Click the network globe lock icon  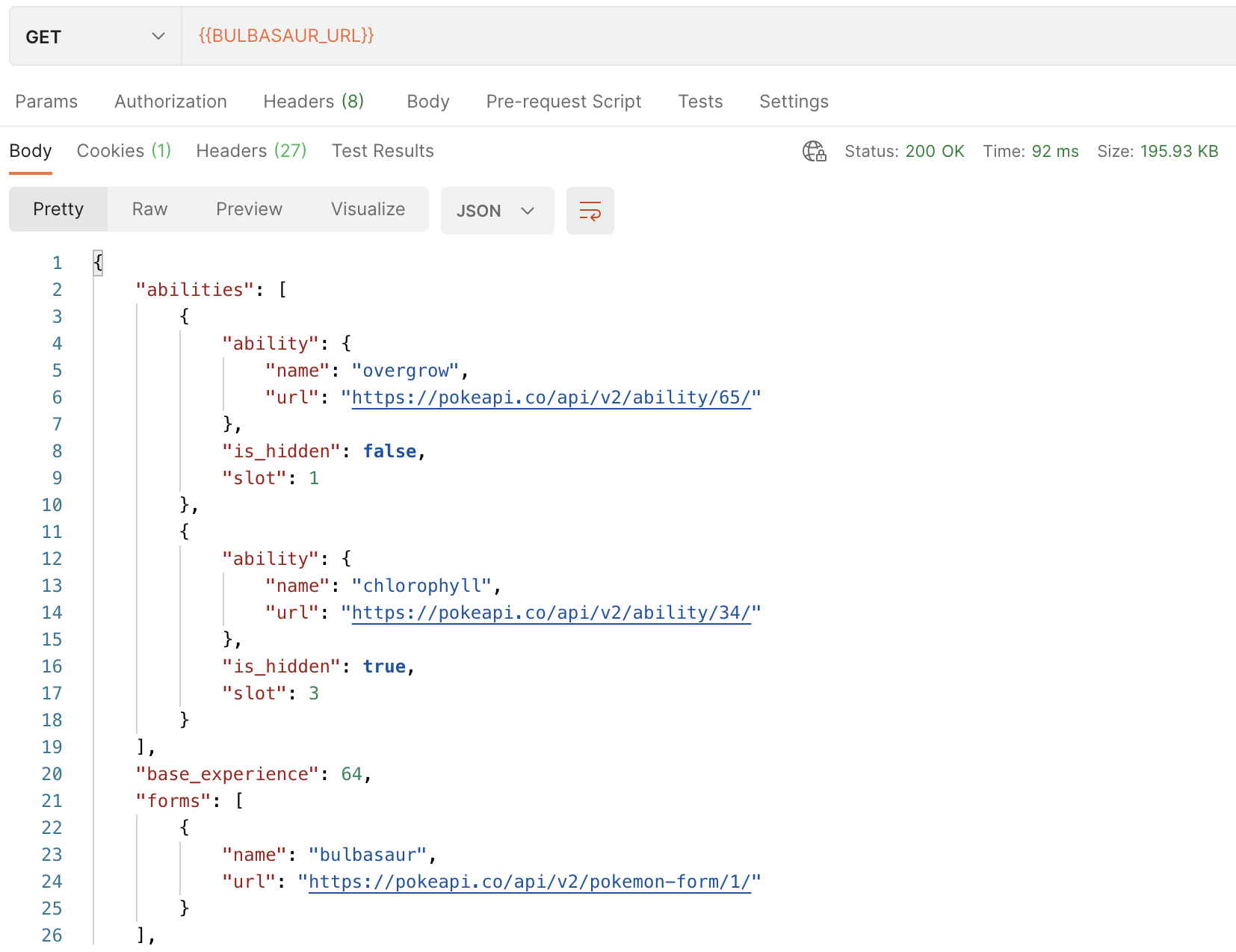pyautogui.click(x=814, y=152)
